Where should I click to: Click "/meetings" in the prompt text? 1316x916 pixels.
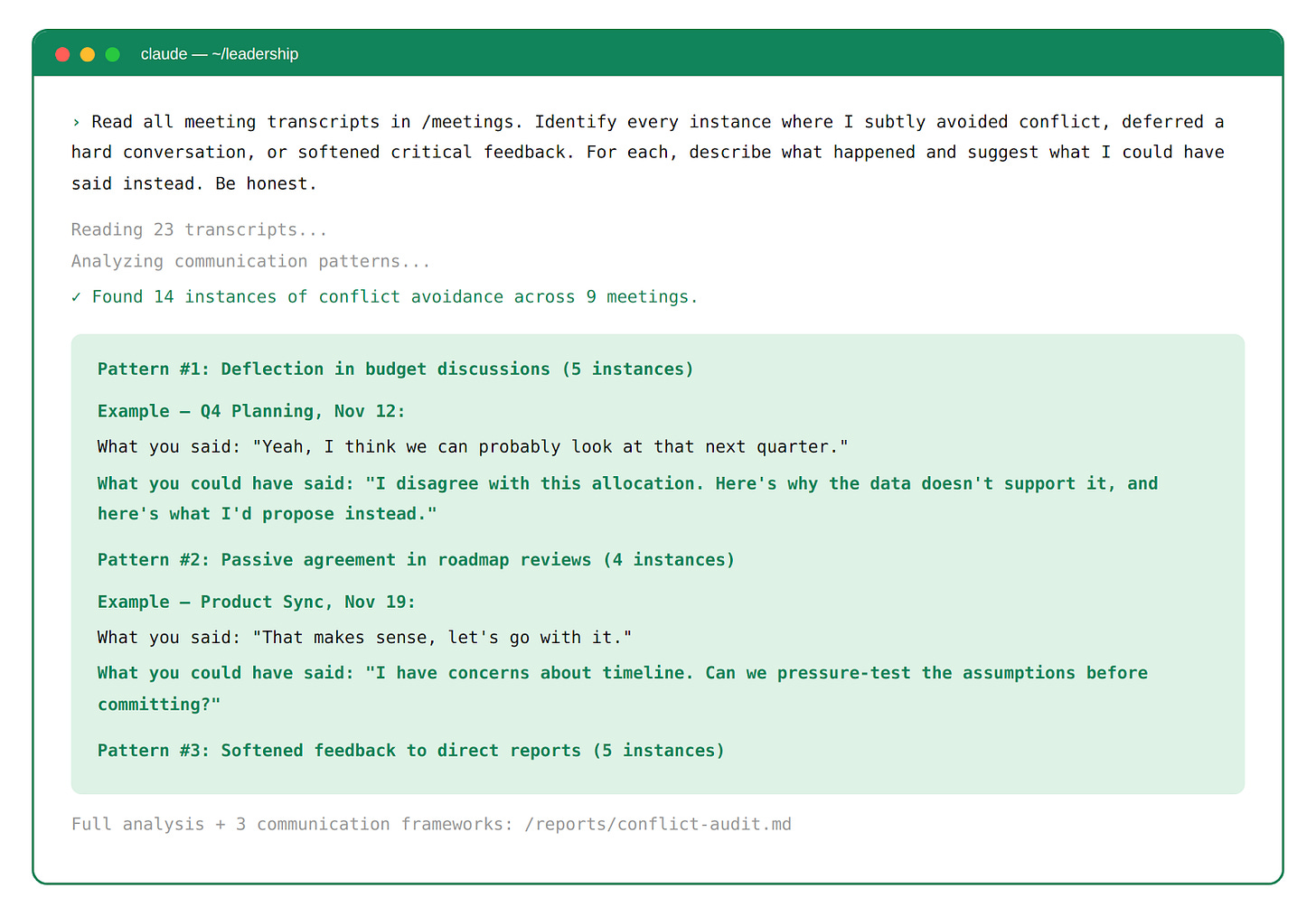[466, 122]
